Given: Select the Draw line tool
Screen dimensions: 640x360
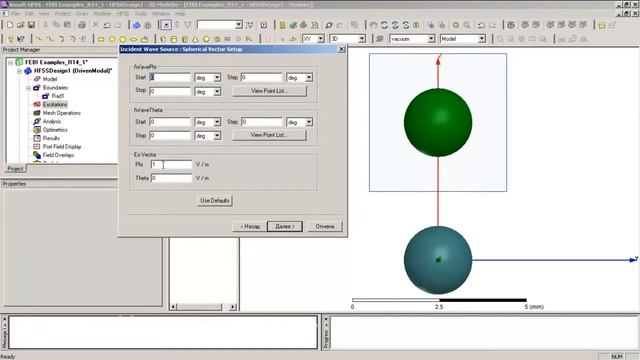Looking at the screenshot, I should click(x=39, y=39).
